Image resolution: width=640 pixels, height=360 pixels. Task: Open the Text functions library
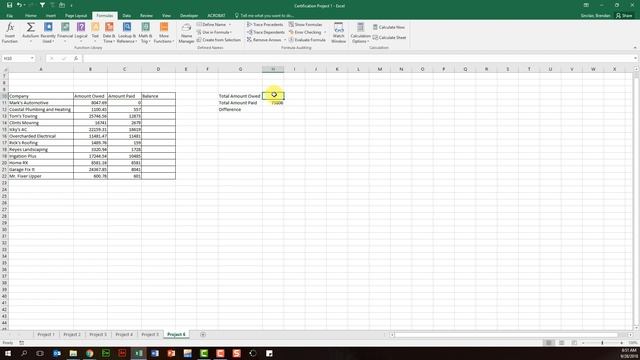[95, 33]
